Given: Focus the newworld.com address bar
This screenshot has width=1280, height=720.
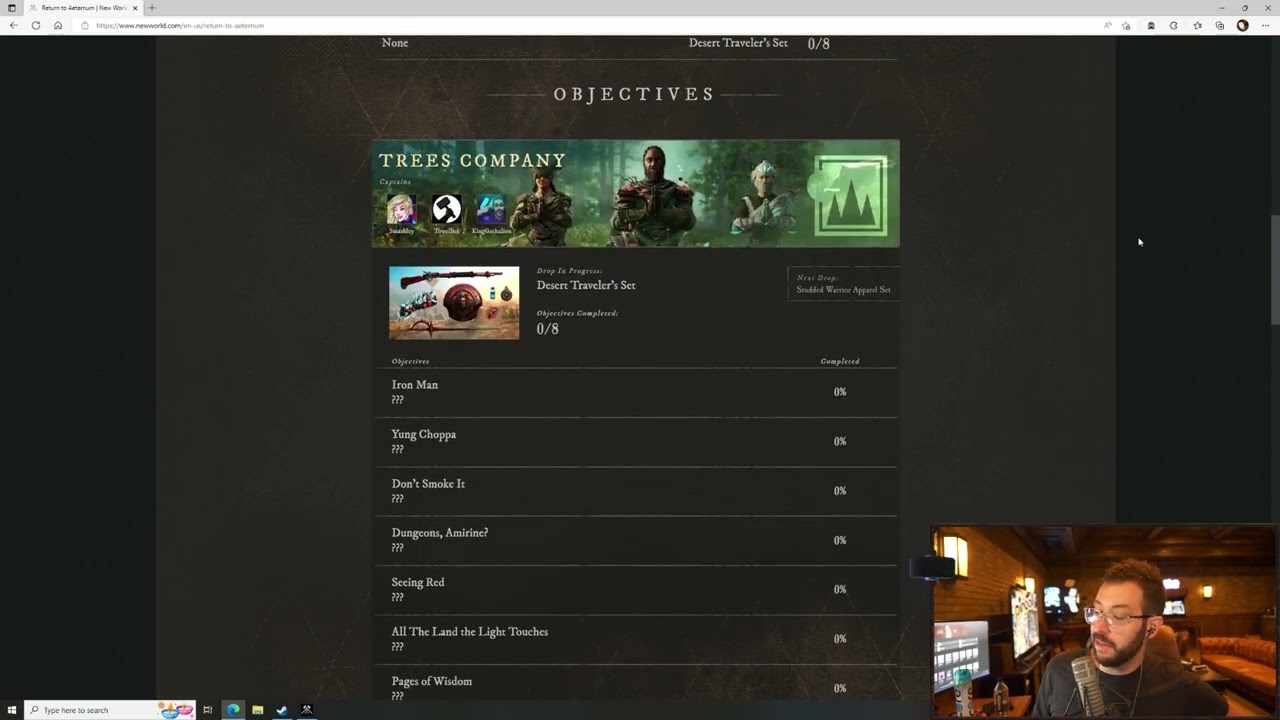Looking at the screenshot, I should coord(590,25).
